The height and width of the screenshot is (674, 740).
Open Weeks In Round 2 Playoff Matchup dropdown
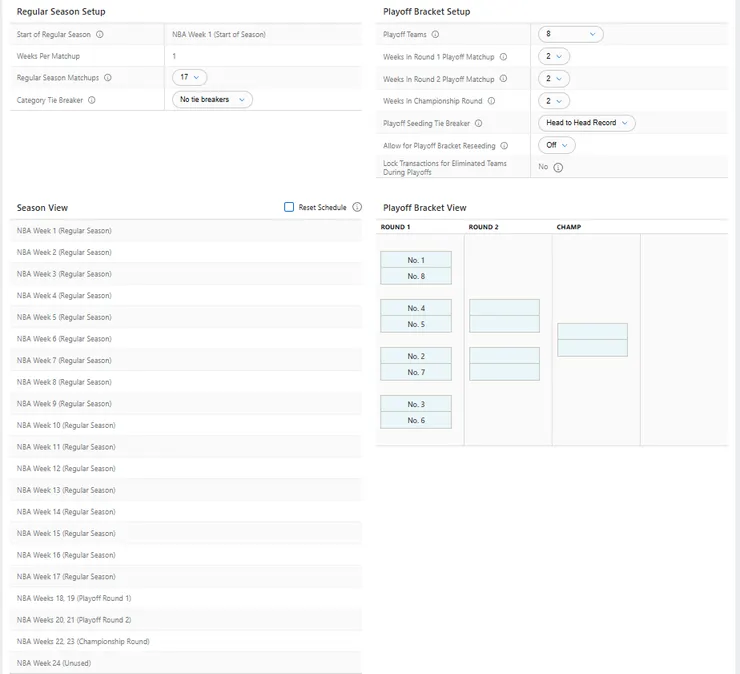click(554, 78)
